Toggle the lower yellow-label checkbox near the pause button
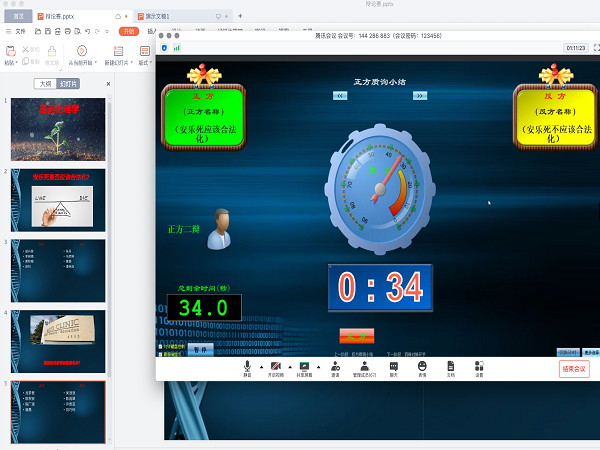The image size is (600, 450). (x=160, y=354)
